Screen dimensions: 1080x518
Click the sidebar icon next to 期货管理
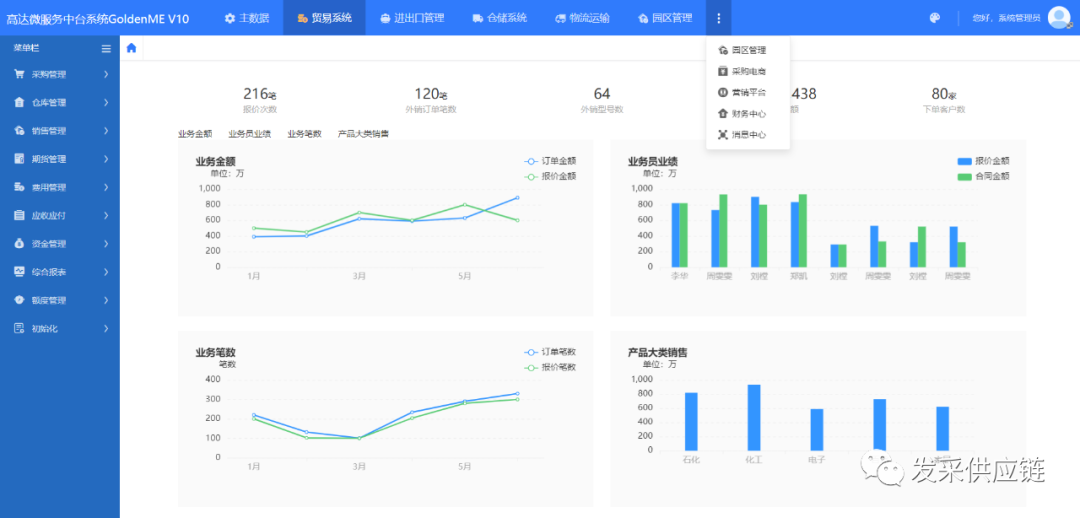(x=19, y=158)
